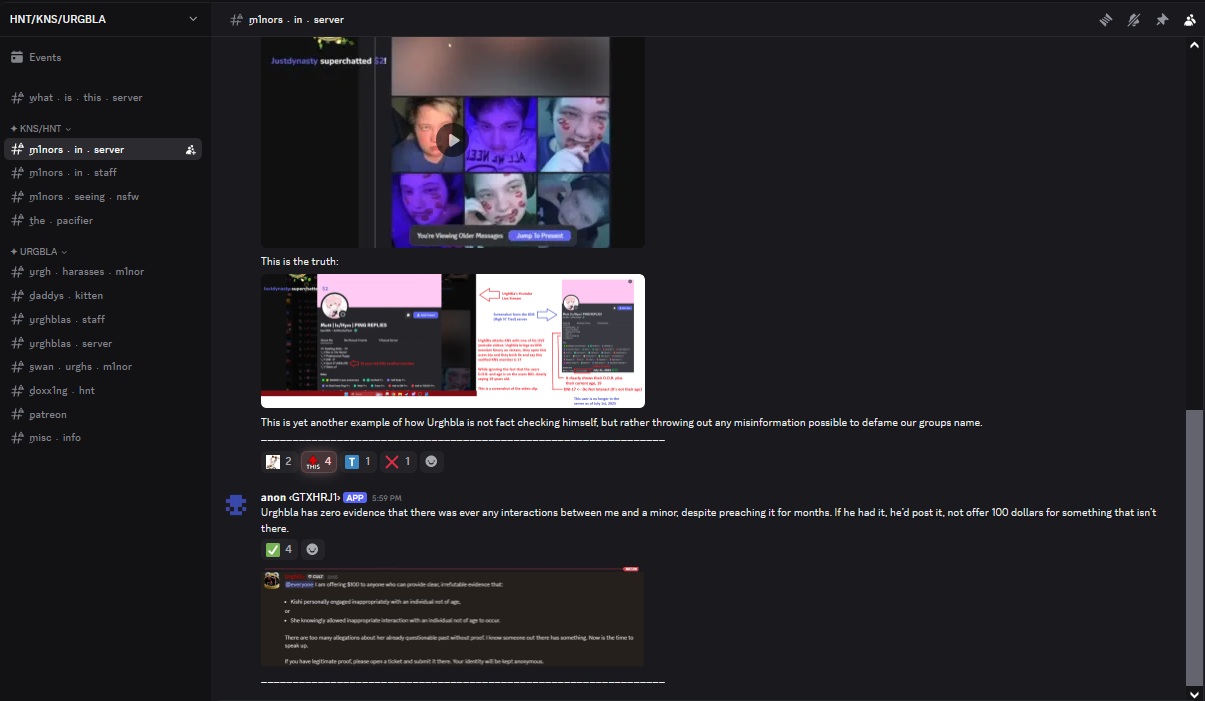Open the misc . info channel
The height and width of the screenshot is (701, 1205).
104,438
